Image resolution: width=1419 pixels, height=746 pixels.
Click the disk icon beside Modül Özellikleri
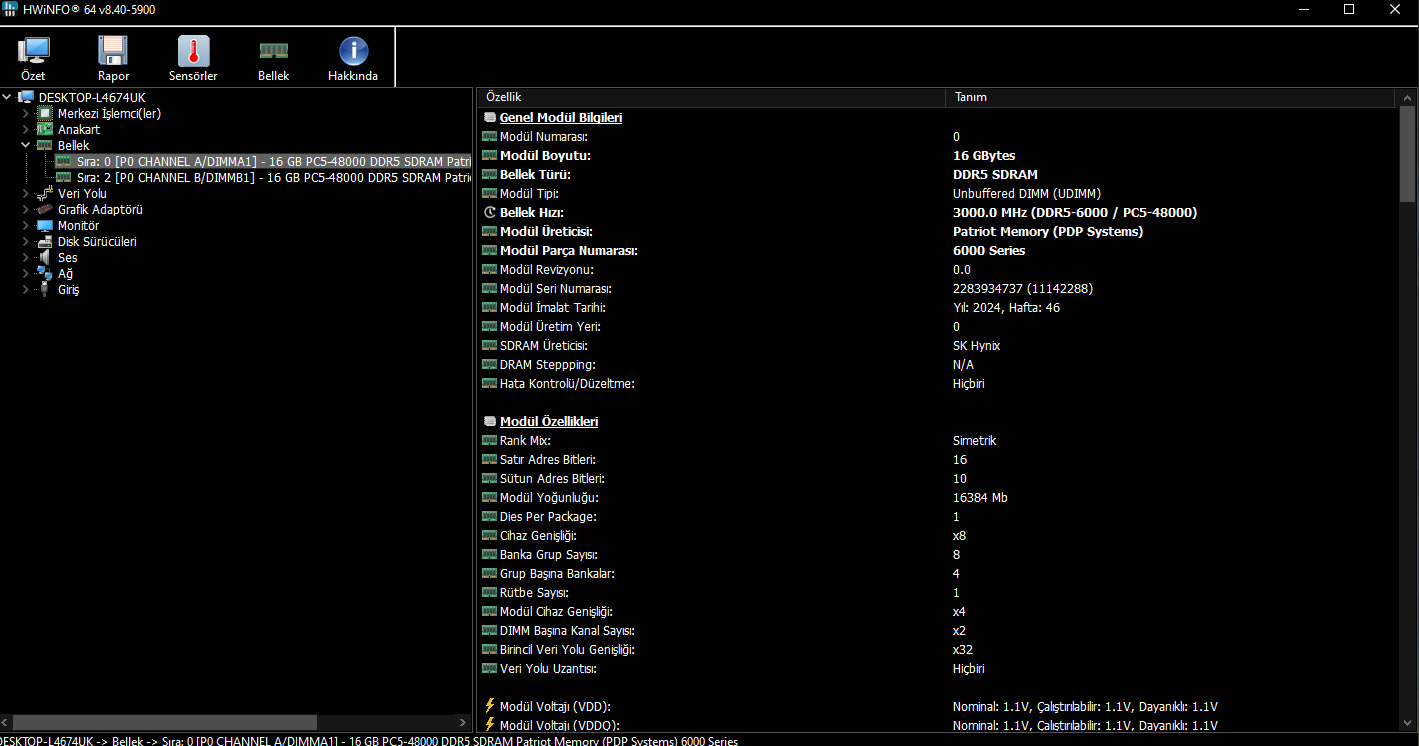tap(489, 422)
